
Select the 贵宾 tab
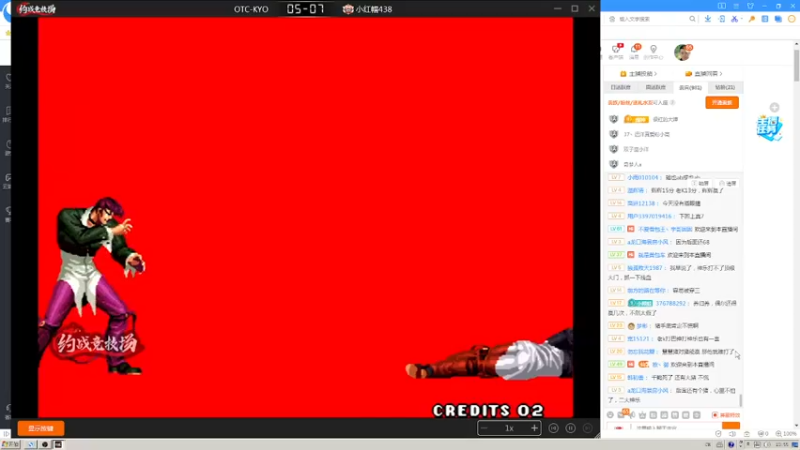(x=690, y=88)
